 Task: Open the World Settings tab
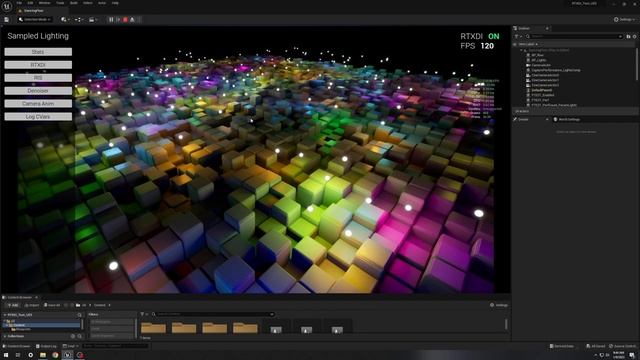coord(567,120)
